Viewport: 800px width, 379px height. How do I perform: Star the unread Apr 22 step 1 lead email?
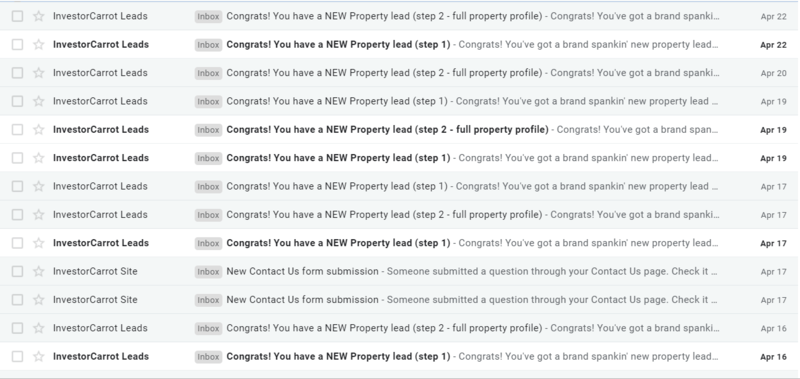point(39,45)
